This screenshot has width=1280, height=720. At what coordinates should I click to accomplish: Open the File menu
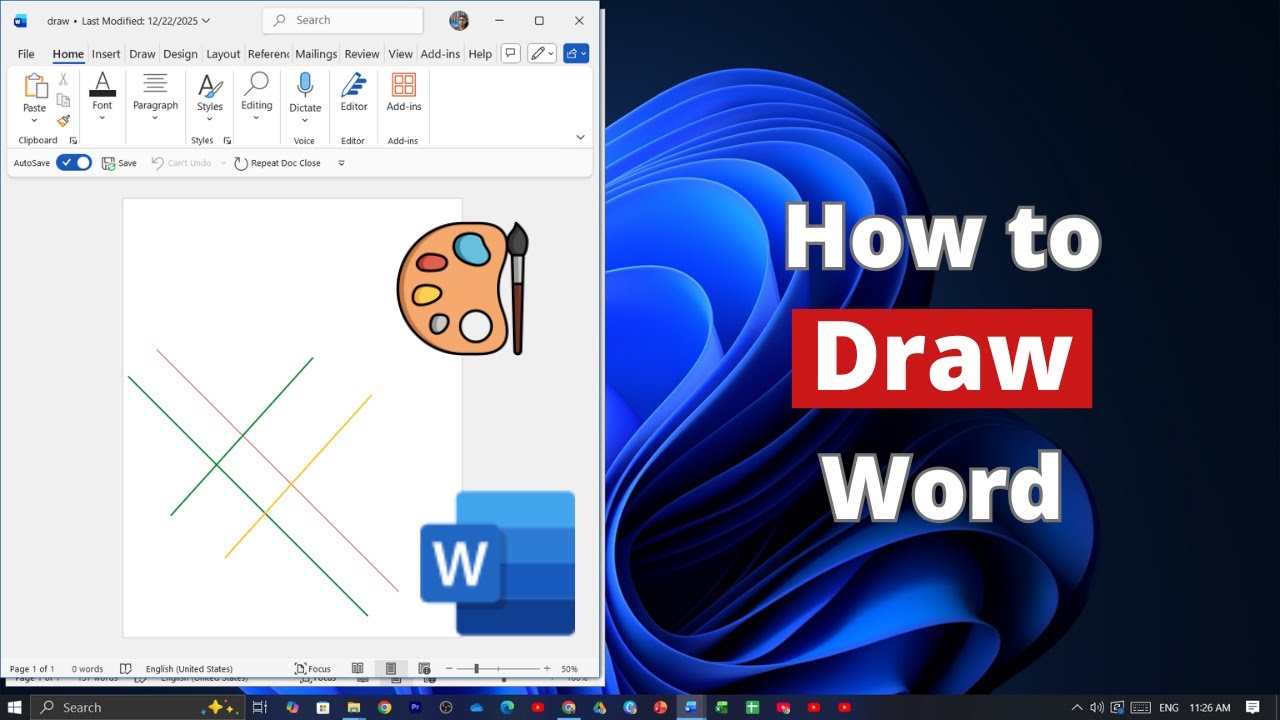click(26, 54)
